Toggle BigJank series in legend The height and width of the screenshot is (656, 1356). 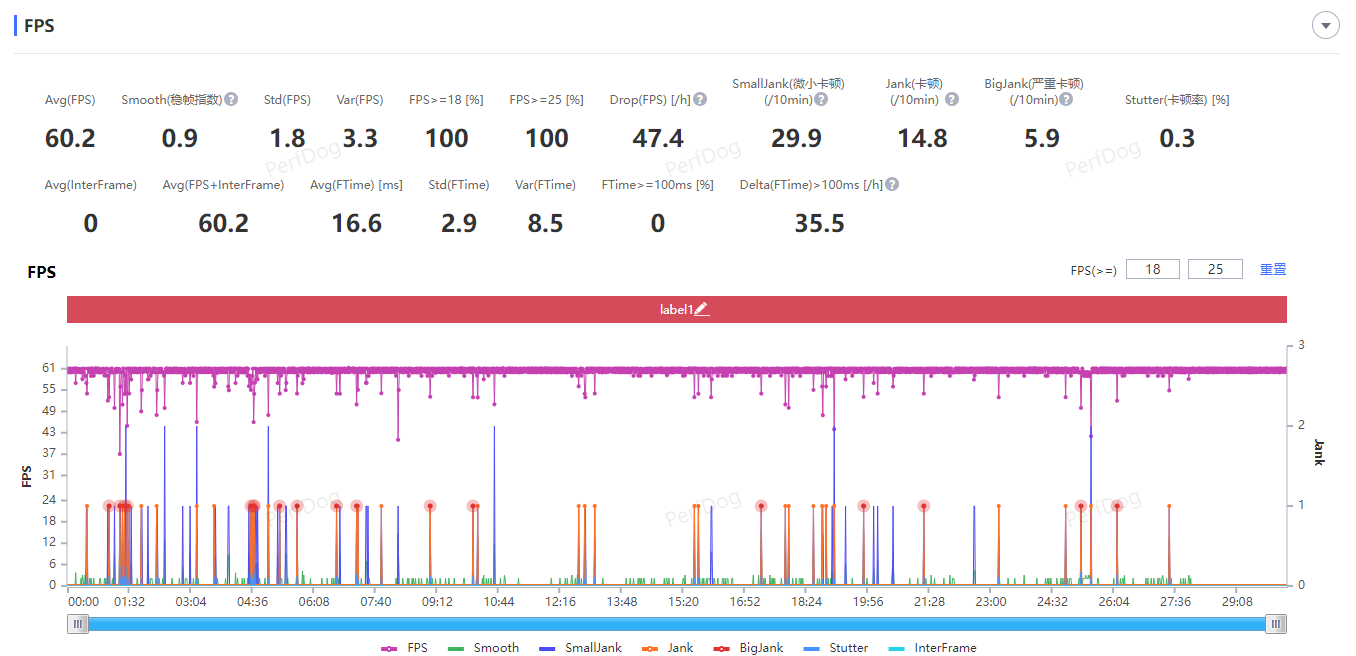[748, 648]
